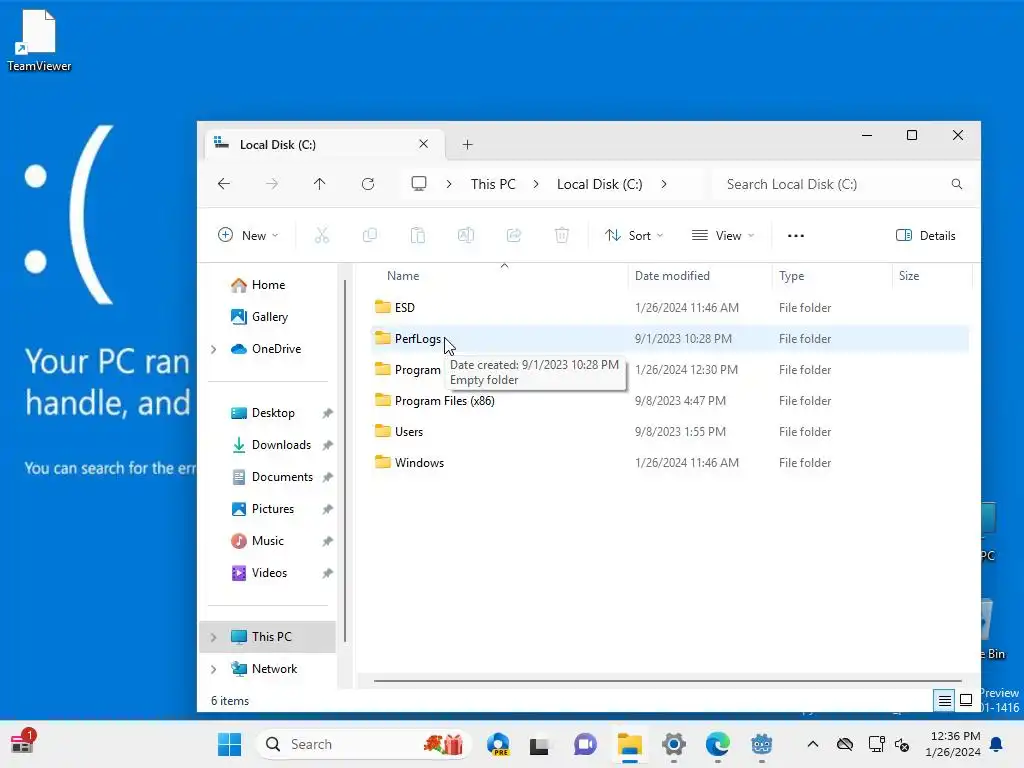This screenshot has width=1024, height=768.
Task: Open Gallery in the navigation pane
Action: click(270, 317)
